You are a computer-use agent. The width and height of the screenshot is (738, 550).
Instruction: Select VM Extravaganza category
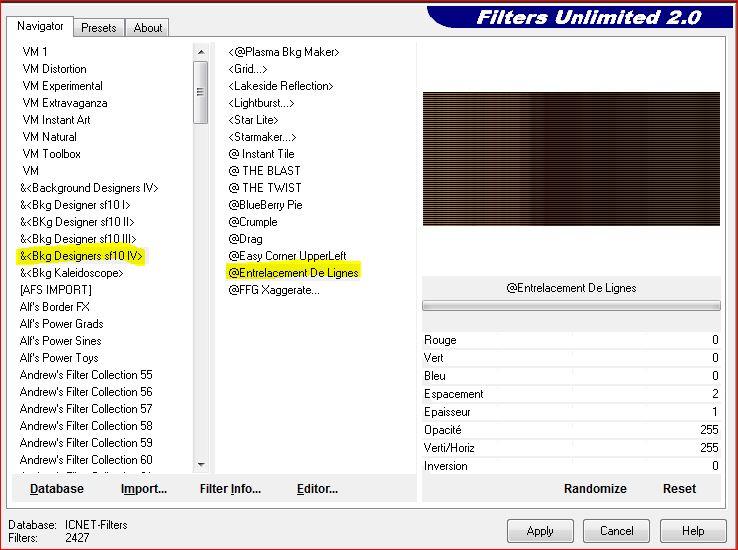point(65,103)
